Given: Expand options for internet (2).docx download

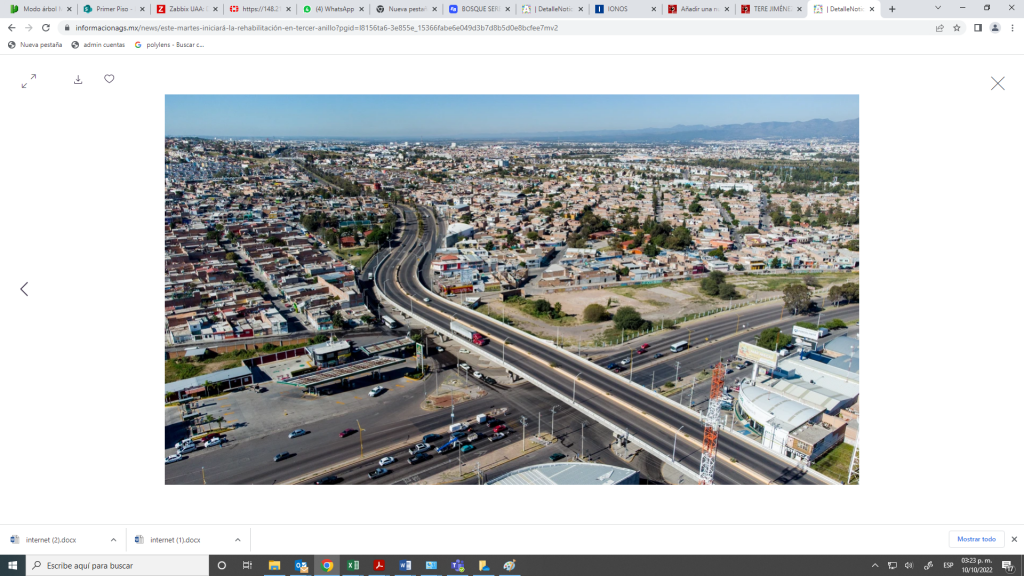Looking at the screenshot, I should [x=113, y=540].
